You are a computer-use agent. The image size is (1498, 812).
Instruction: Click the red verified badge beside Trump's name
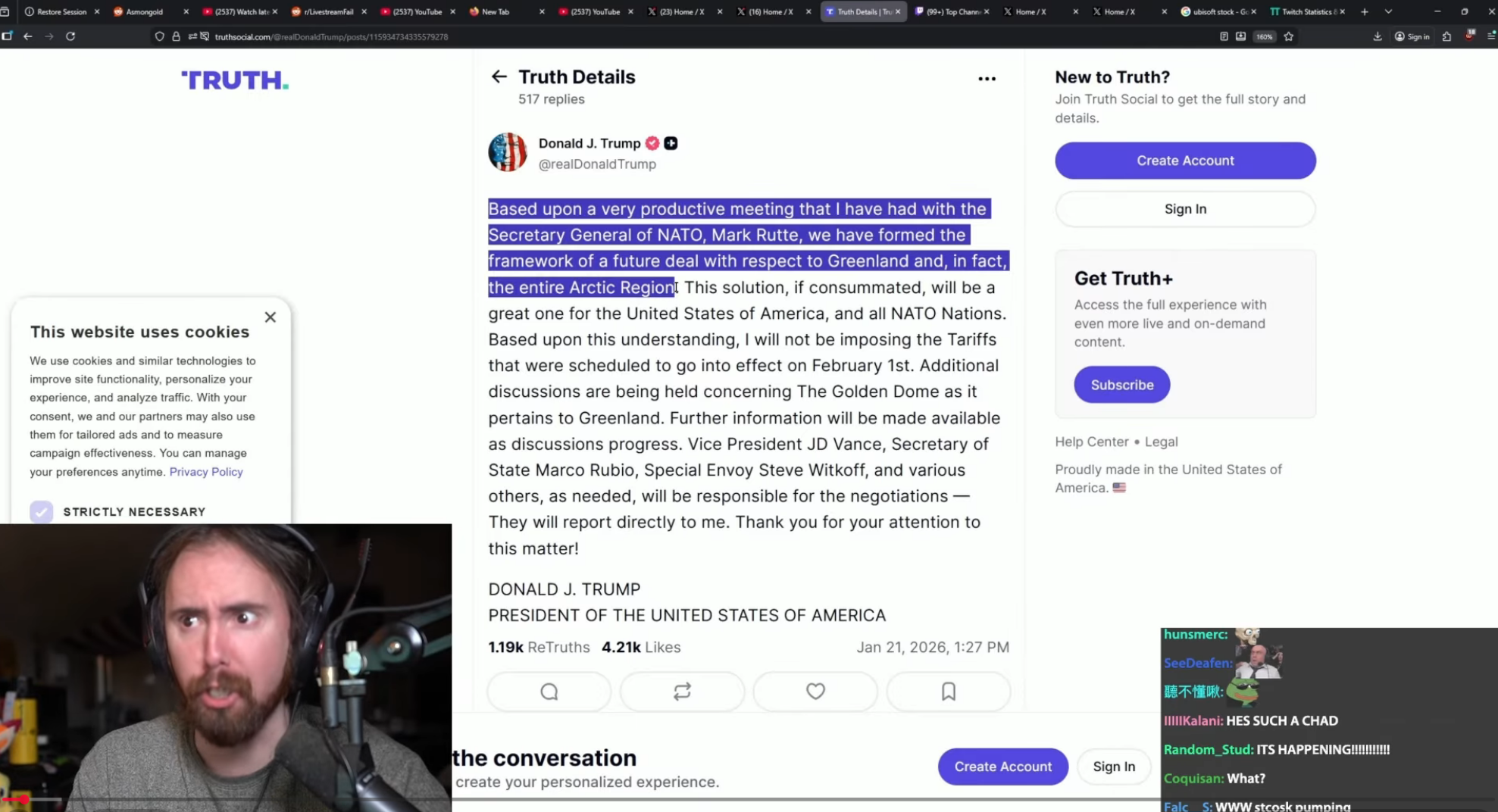pos(652,143)
